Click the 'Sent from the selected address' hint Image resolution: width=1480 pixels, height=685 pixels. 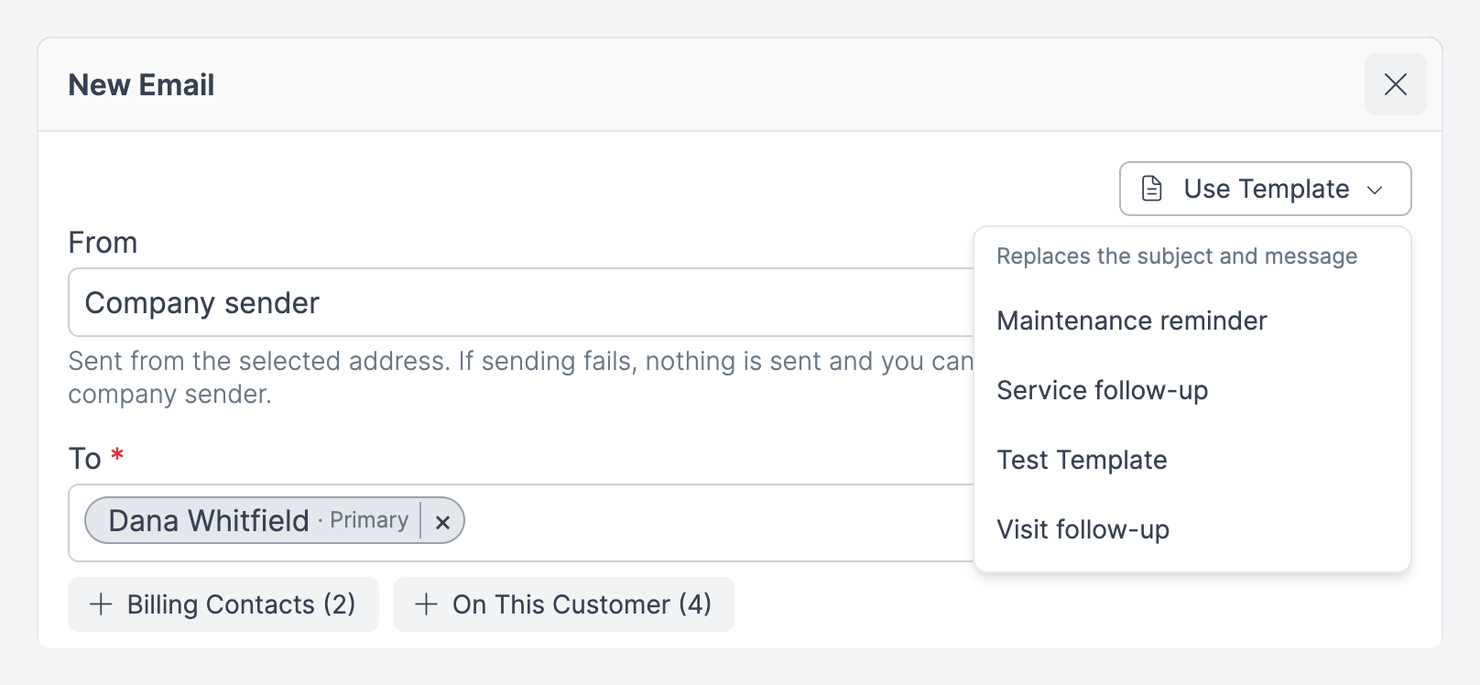click(x=520, y=377)
